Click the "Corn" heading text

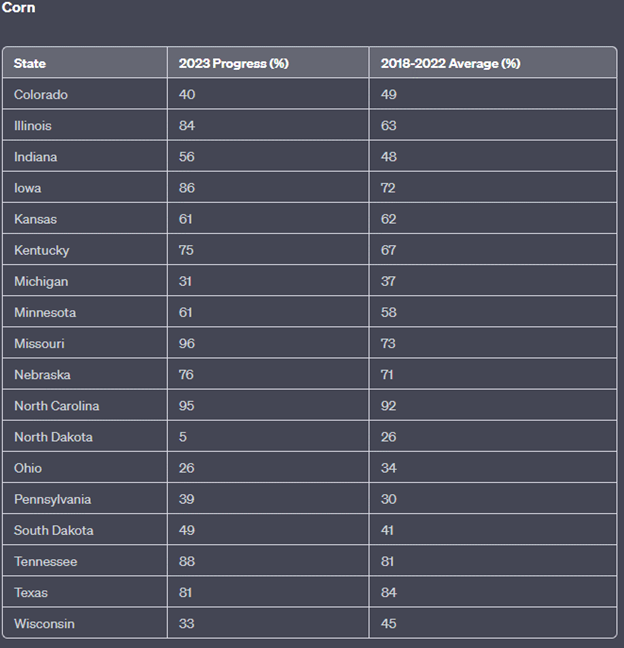click(x=19, y=8)
